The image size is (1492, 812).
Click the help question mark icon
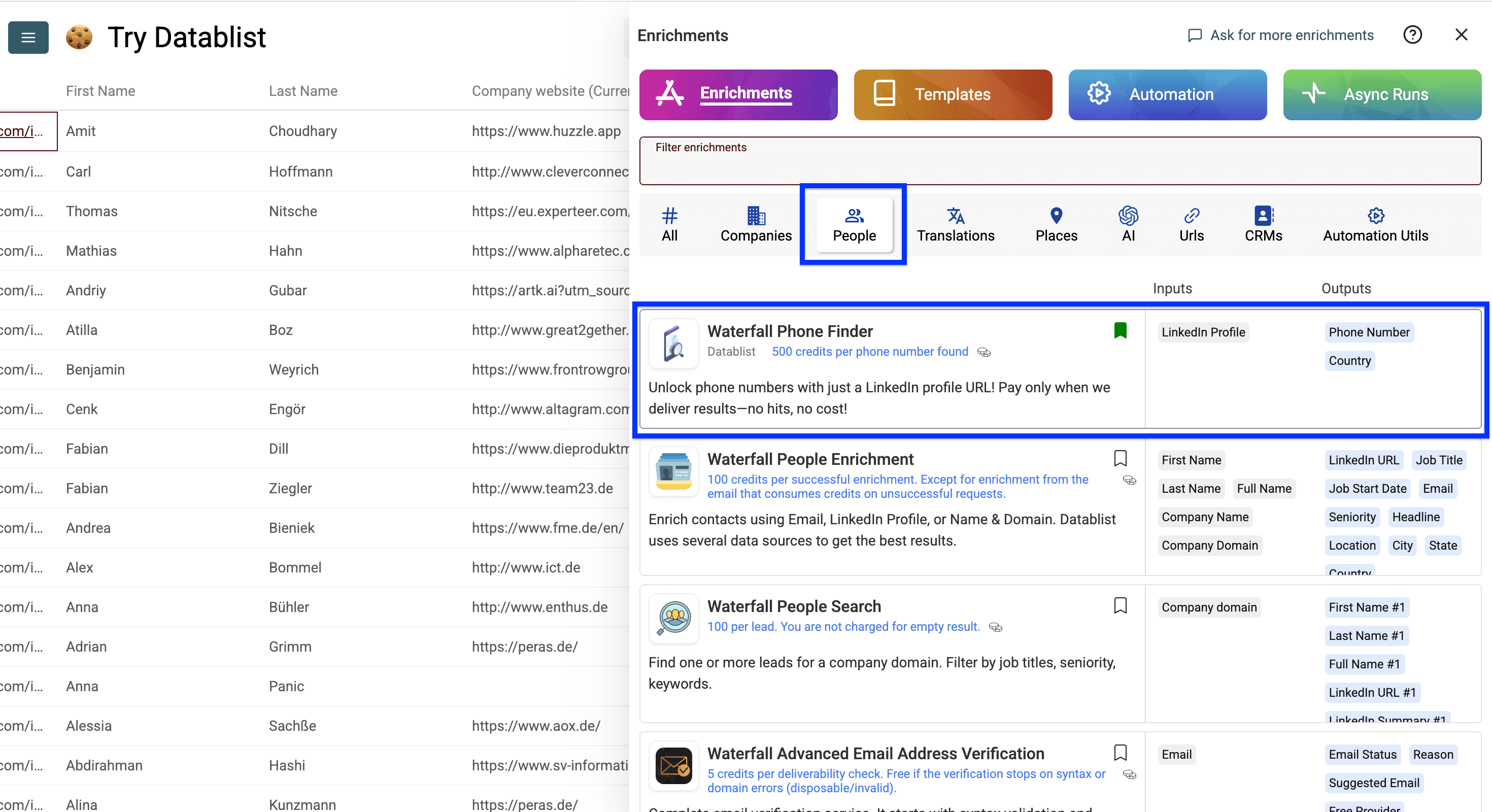click(x=1412, y=35)
